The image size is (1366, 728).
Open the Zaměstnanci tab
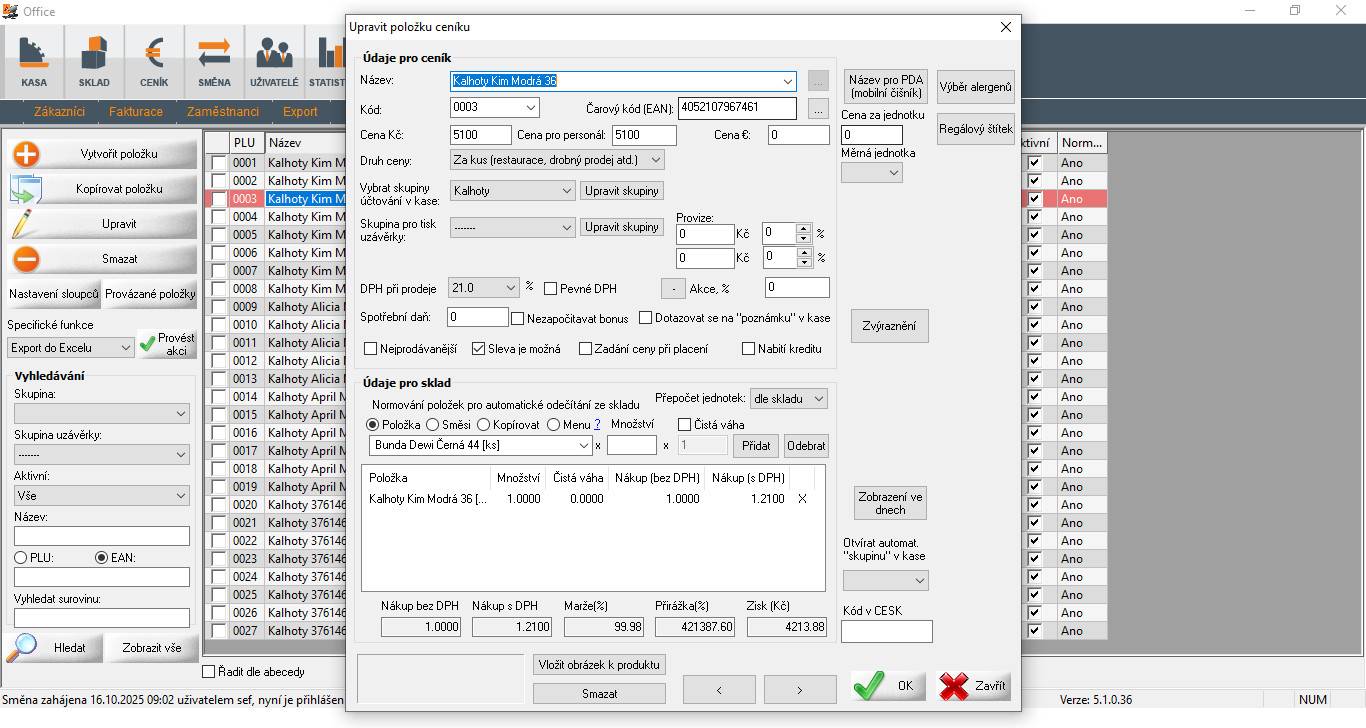[x=223, y=112]
